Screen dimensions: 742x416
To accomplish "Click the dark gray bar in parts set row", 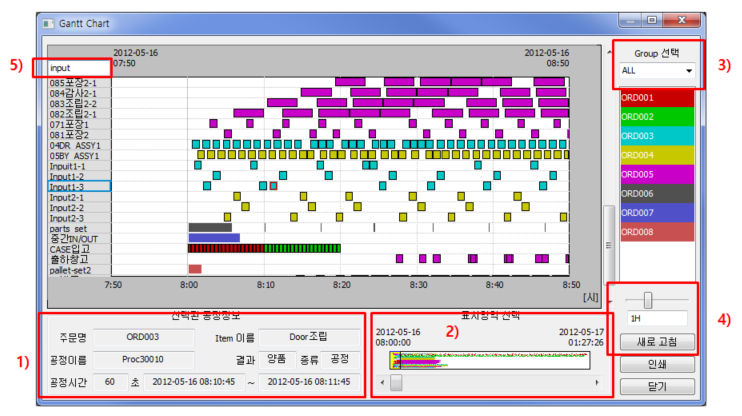I will 210,228.
